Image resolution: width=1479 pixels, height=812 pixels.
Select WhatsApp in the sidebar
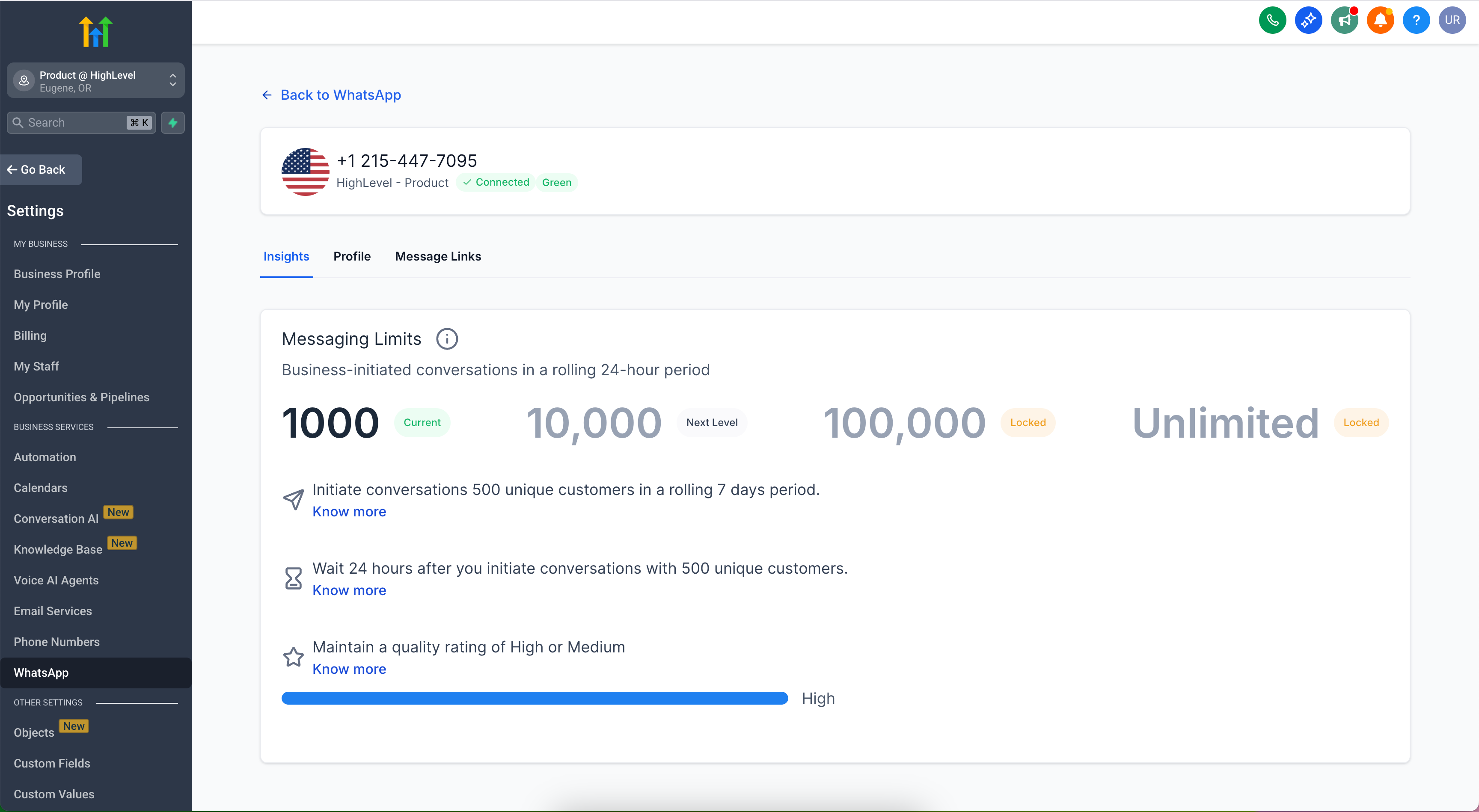click(96, 673)
